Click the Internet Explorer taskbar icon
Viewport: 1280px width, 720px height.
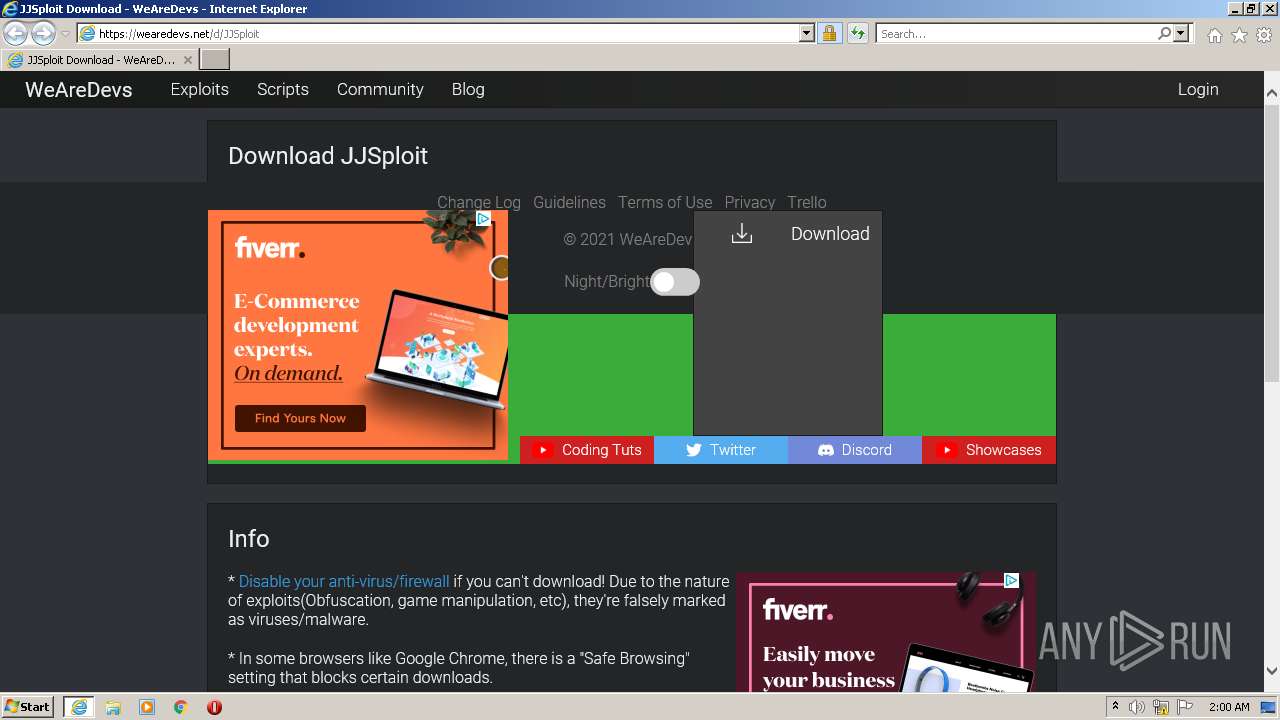click(x=79, y=707)
